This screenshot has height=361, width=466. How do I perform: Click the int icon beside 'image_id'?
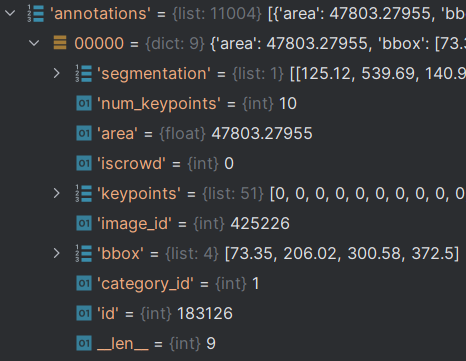pos(84,223)
